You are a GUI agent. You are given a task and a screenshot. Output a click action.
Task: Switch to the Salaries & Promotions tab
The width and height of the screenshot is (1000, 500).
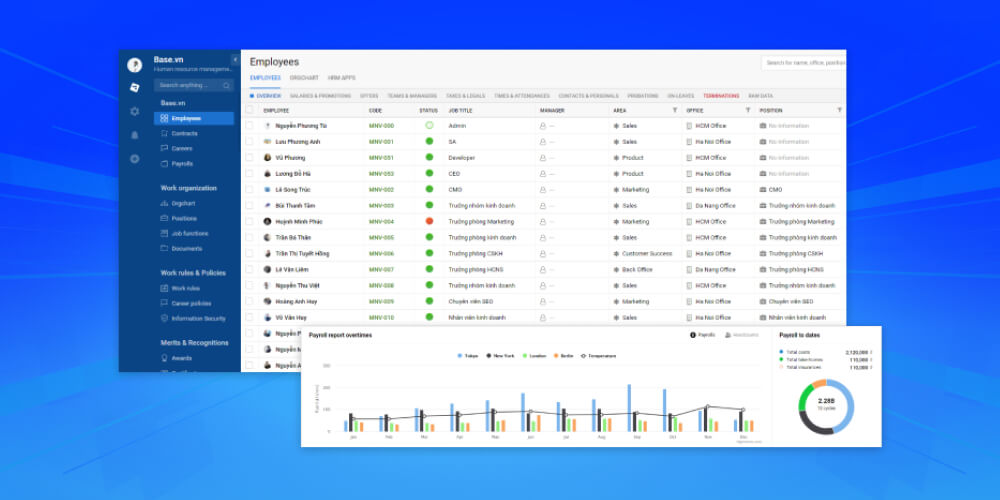click(x=321, y=96)
